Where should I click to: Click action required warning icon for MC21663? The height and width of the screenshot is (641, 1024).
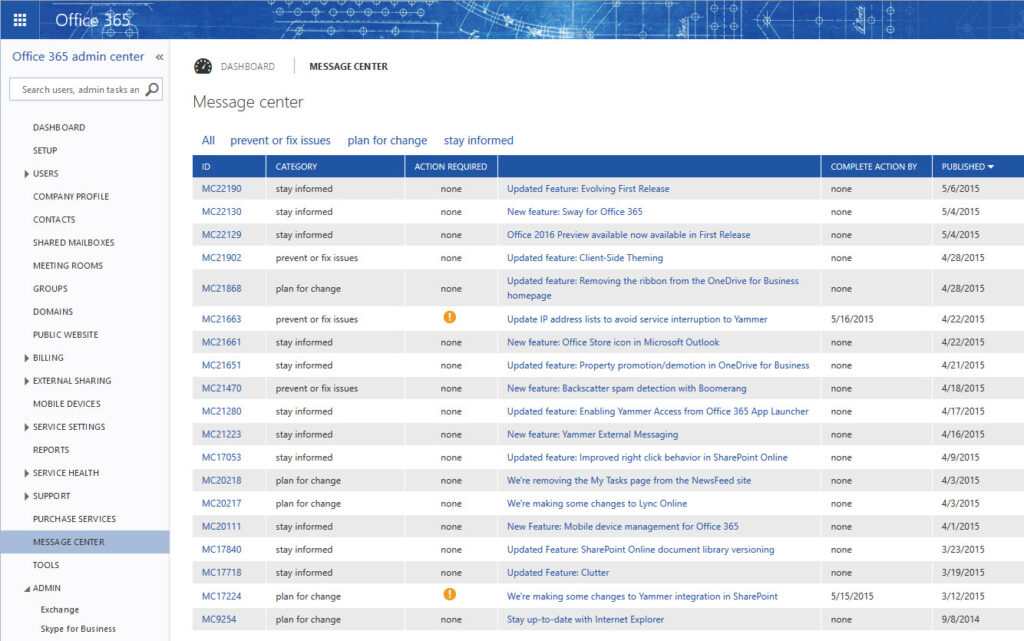(x=450, y=317)
